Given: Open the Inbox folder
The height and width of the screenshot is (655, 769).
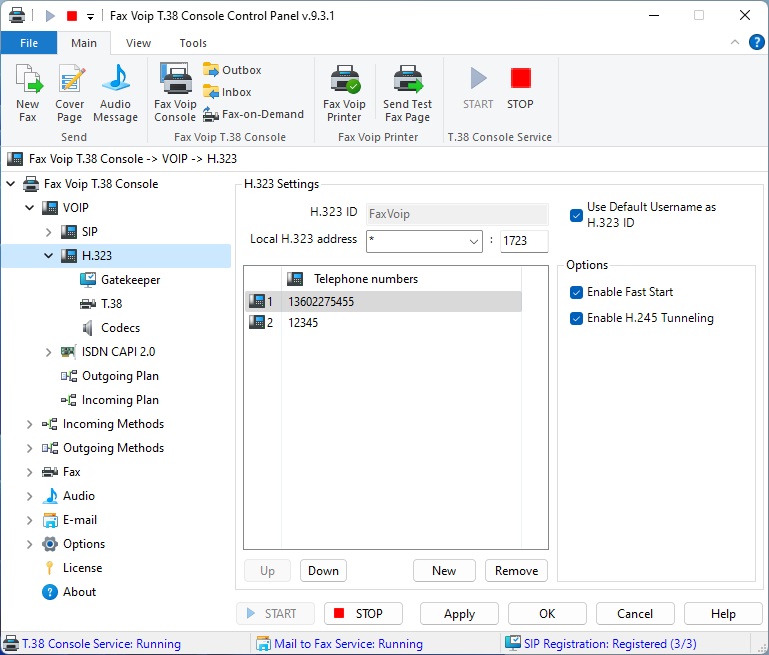Looking at the screenshot, I should point(227,92).
